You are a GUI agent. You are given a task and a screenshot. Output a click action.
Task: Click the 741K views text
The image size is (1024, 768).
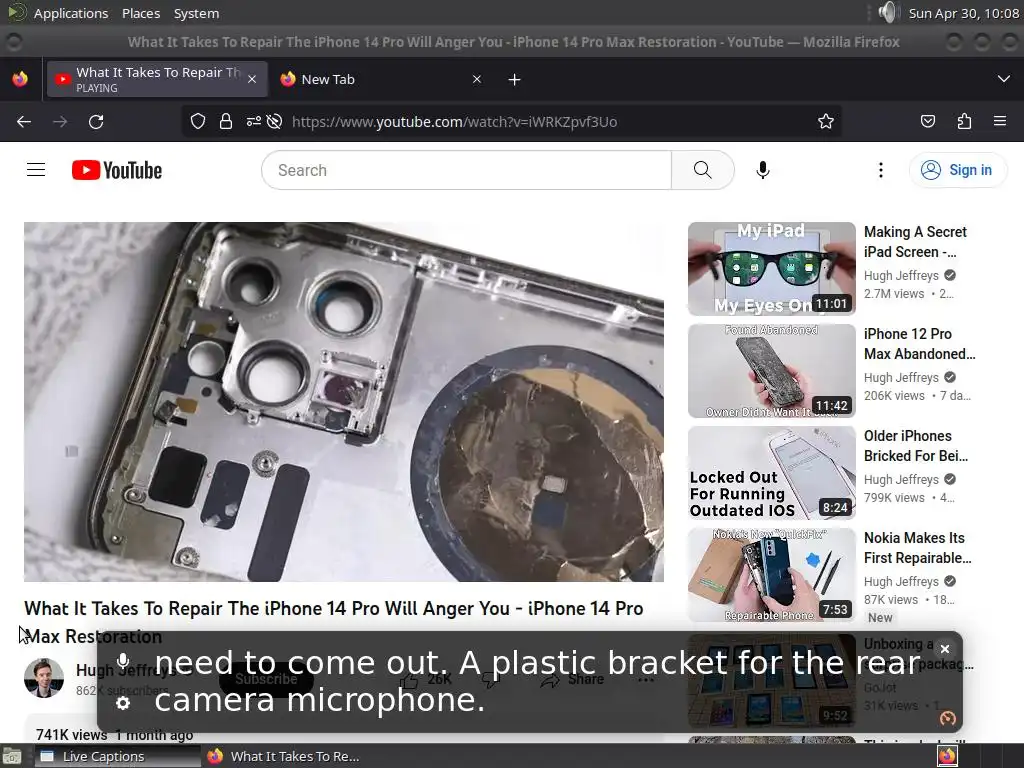tap(71, 735)
